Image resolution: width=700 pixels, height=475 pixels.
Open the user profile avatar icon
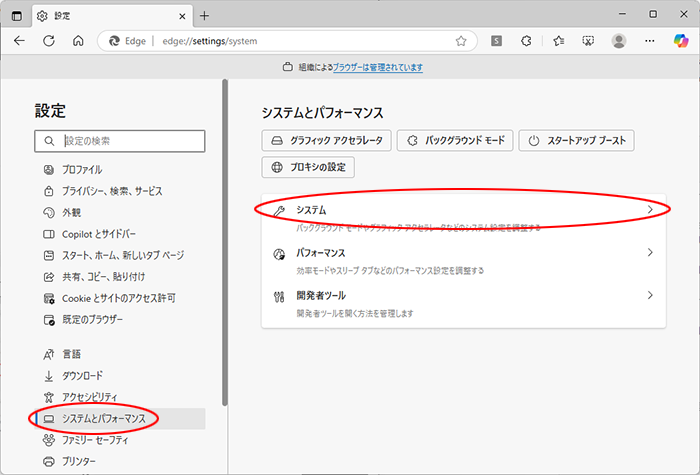coord(619,41)
